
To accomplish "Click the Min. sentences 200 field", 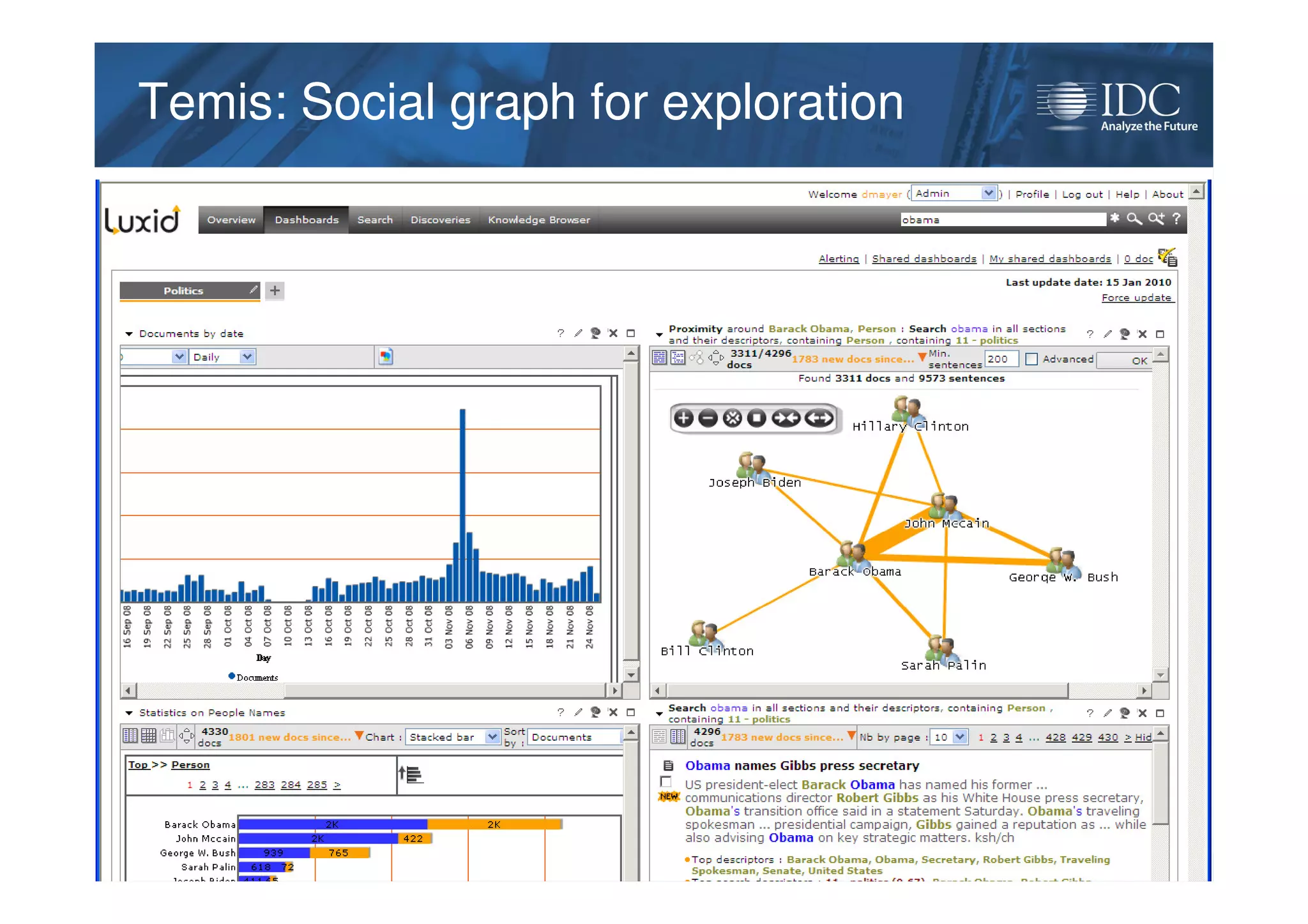I will click(1001, 359).
